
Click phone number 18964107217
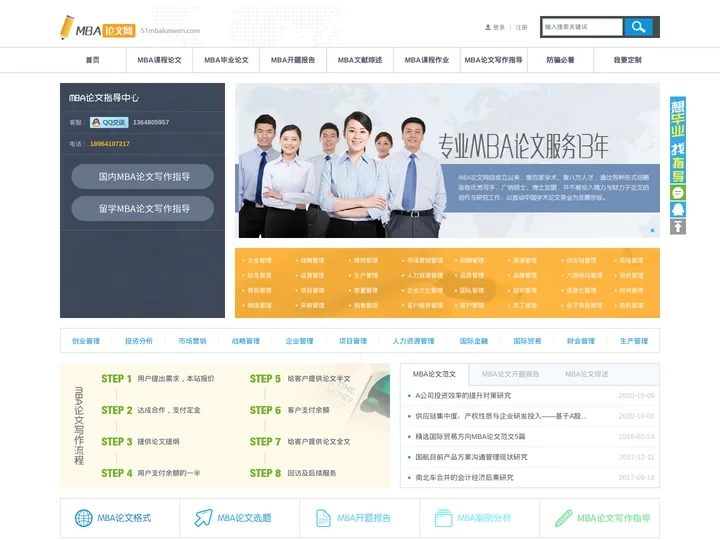pyautogui.click(x=110, y=144)
